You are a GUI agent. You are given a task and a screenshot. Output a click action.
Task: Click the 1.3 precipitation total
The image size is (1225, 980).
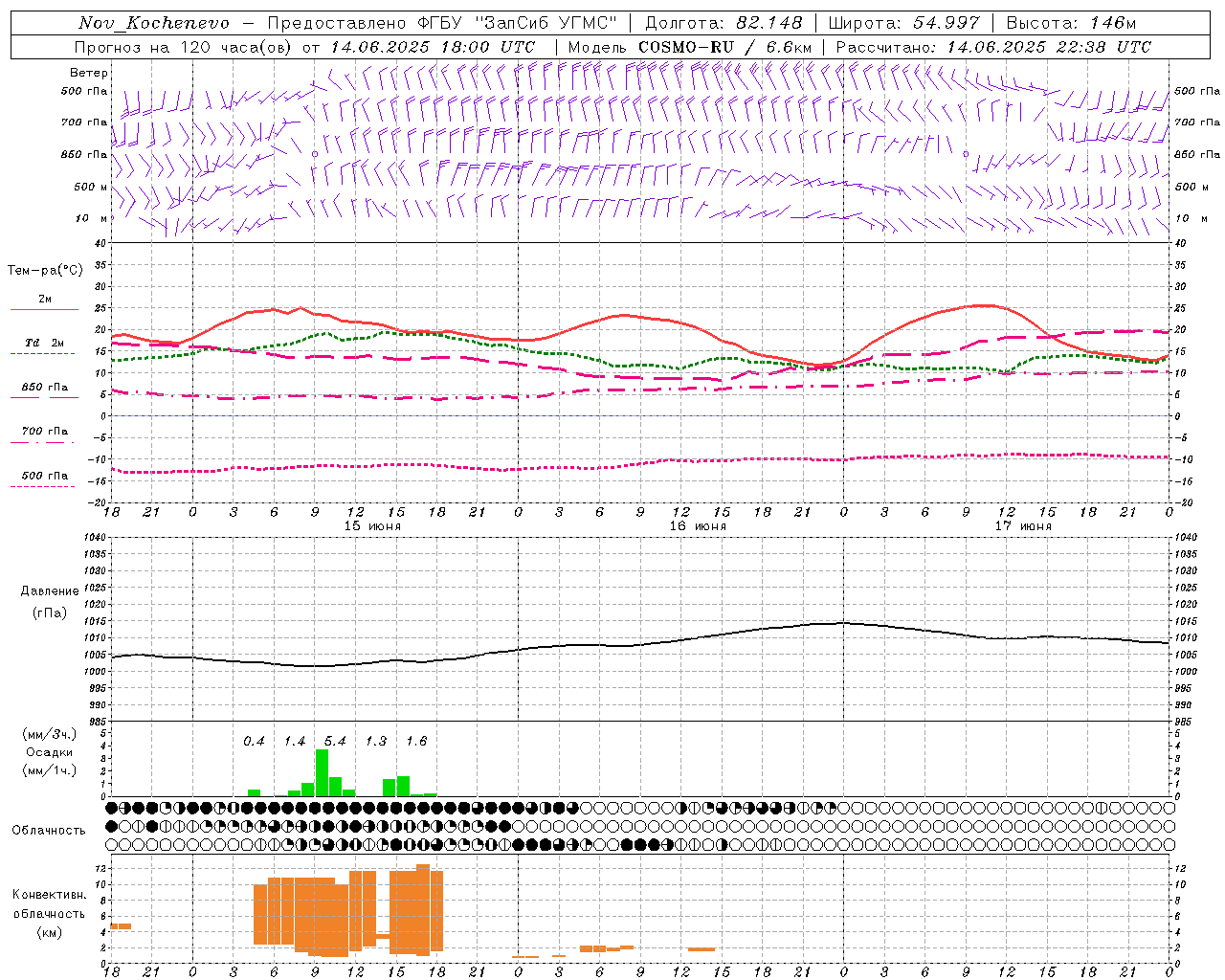click(376, 742)
